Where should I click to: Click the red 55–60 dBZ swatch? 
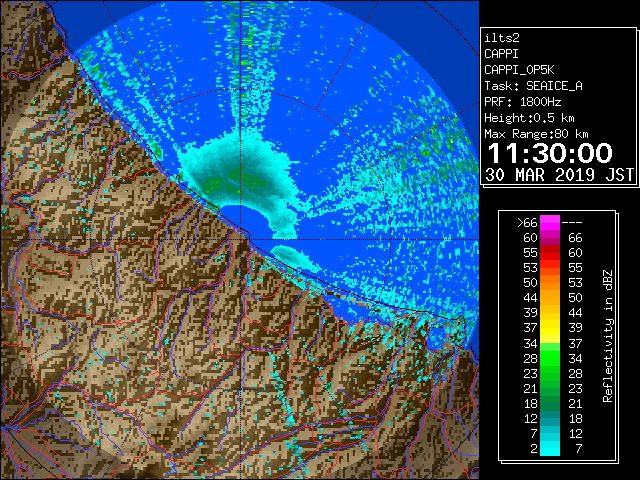pyautogui.click(x=550, y=252)
